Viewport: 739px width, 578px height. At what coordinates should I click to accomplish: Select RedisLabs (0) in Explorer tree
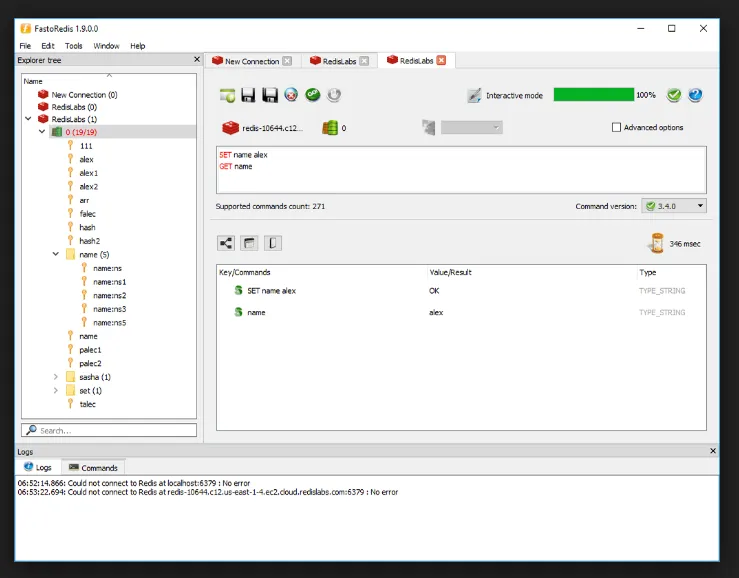[x=74, y=107]
